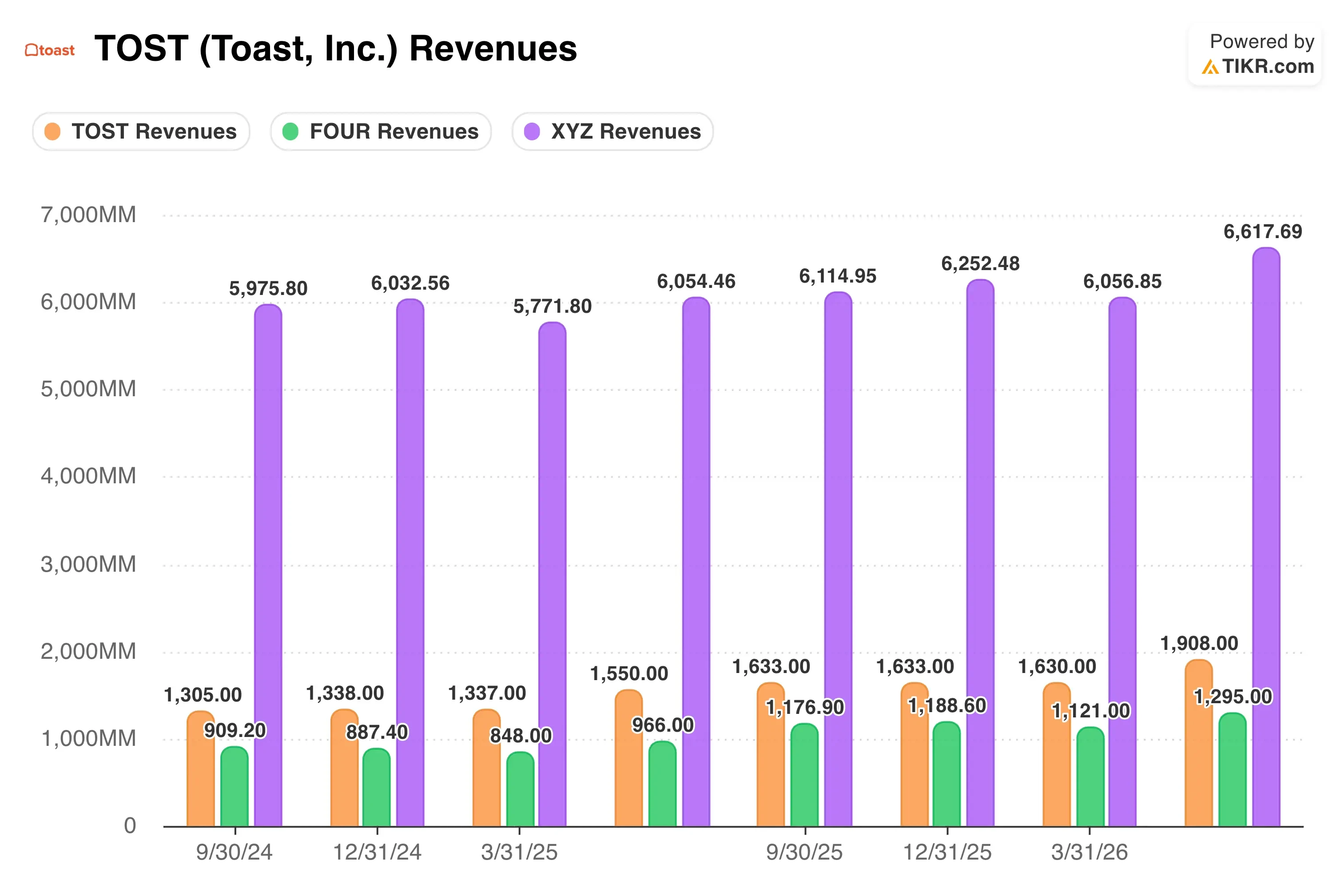The height and width of the screenshot is (896, 1344).
Task: Click the data label '5,771.80'
Action: coord(553,306)
